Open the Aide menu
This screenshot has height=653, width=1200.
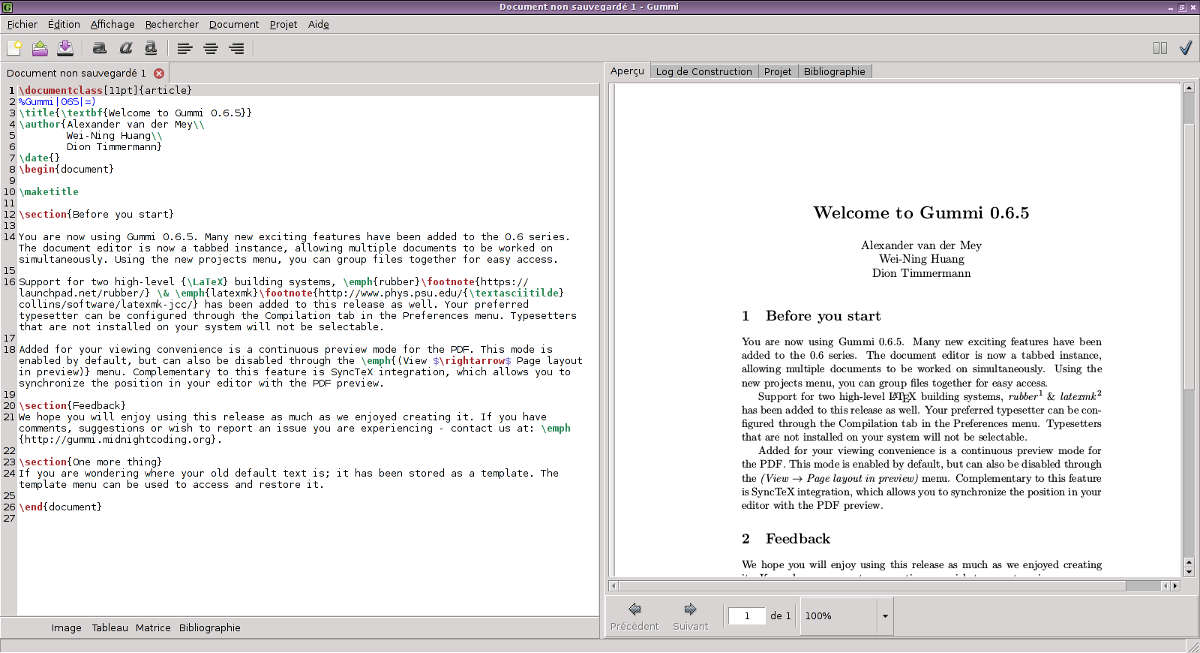318,24
